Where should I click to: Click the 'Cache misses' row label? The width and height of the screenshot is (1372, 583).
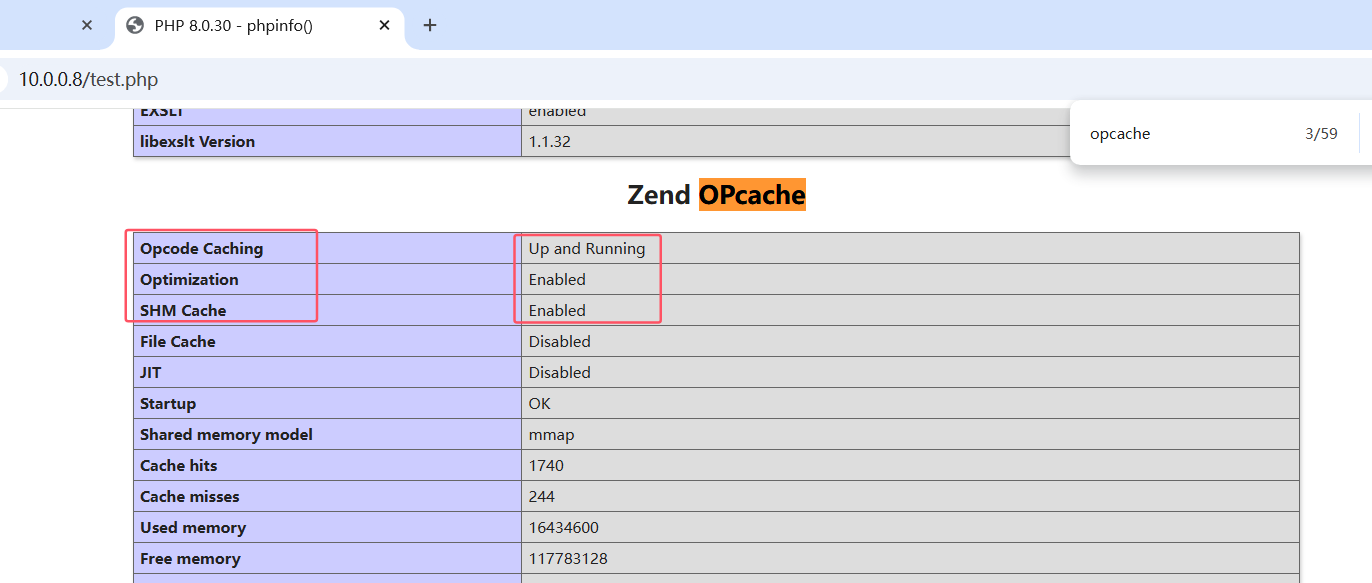tap(190, 496)
